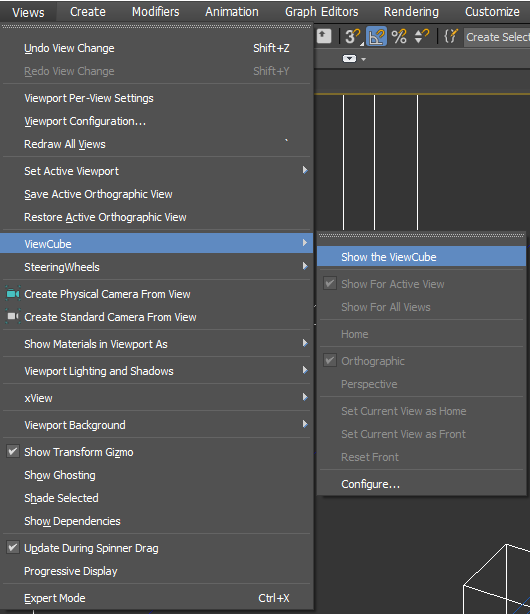Open Viewport Per-View Settings
530x614 pixels.
click(157, 98)
